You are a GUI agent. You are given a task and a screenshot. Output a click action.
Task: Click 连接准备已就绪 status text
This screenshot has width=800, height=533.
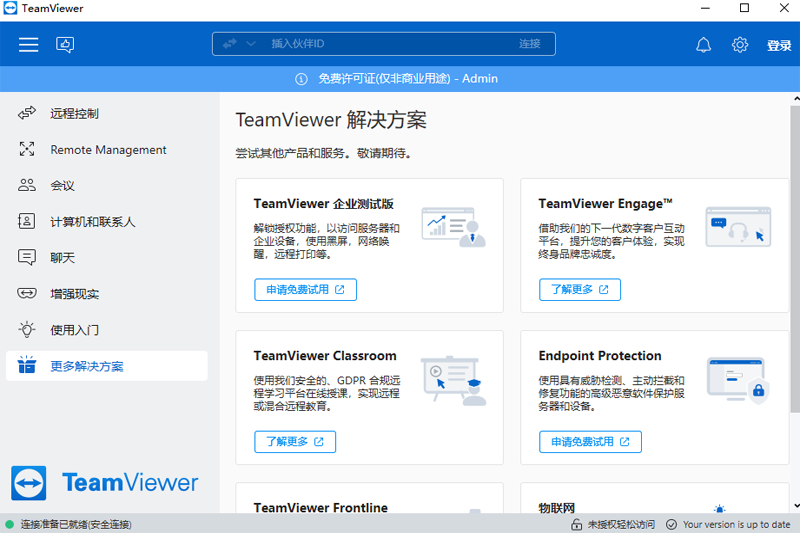(x=76, y=524)
